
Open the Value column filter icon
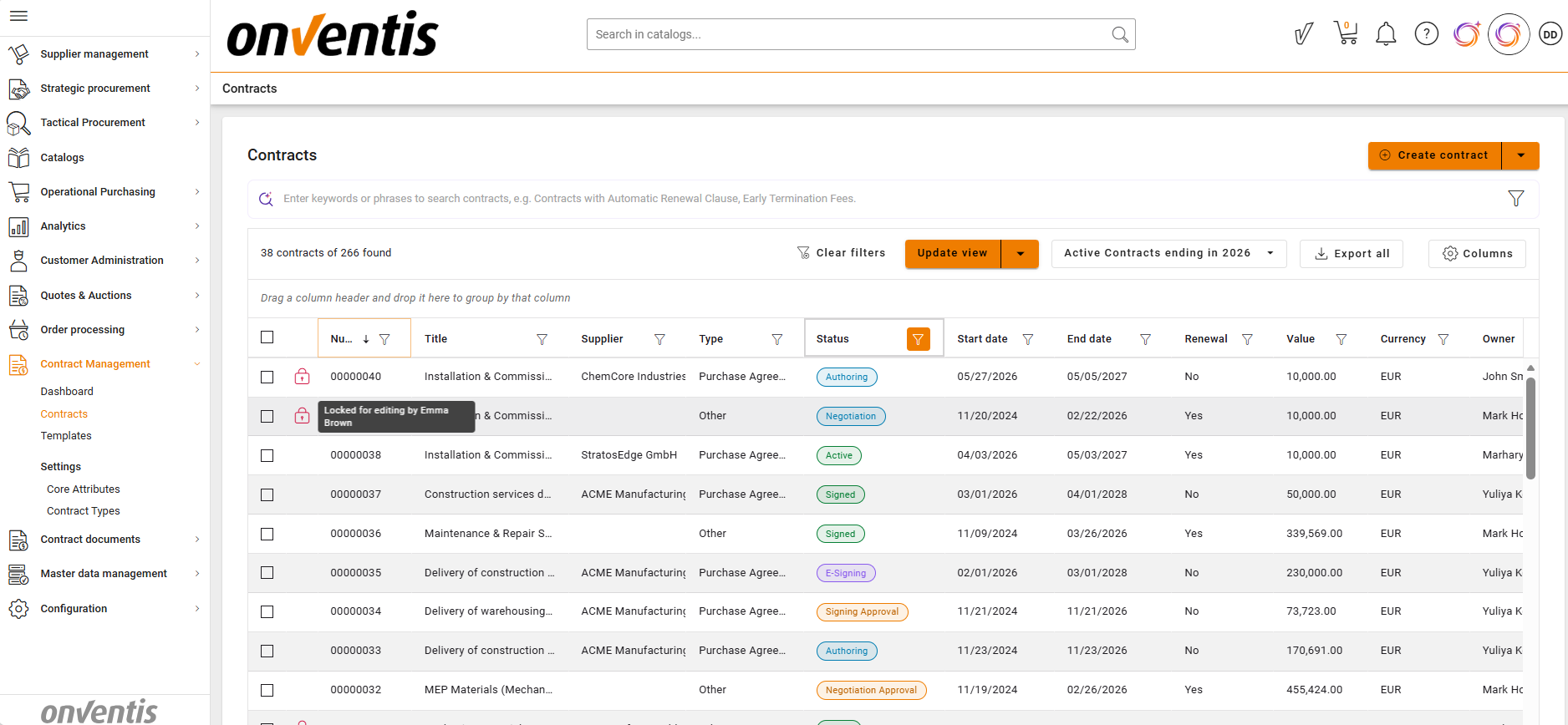tap(1341, 339)
